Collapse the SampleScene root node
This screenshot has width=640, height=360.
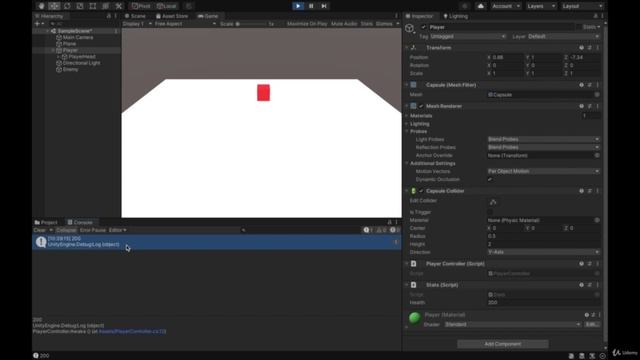[x=47, y=31]
